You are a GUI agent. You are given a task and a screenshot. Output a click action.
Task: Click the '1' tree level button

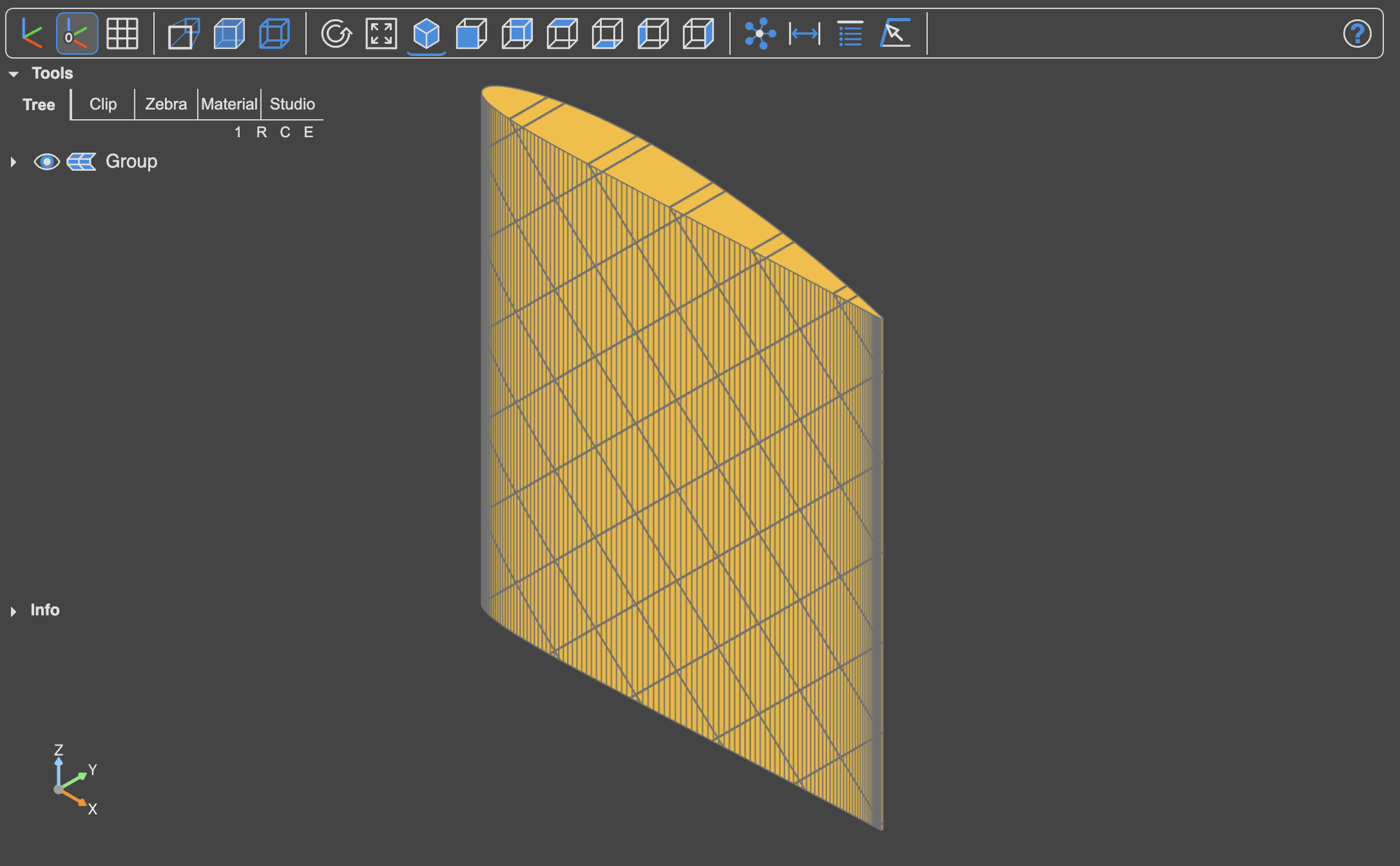click(238, 132)
